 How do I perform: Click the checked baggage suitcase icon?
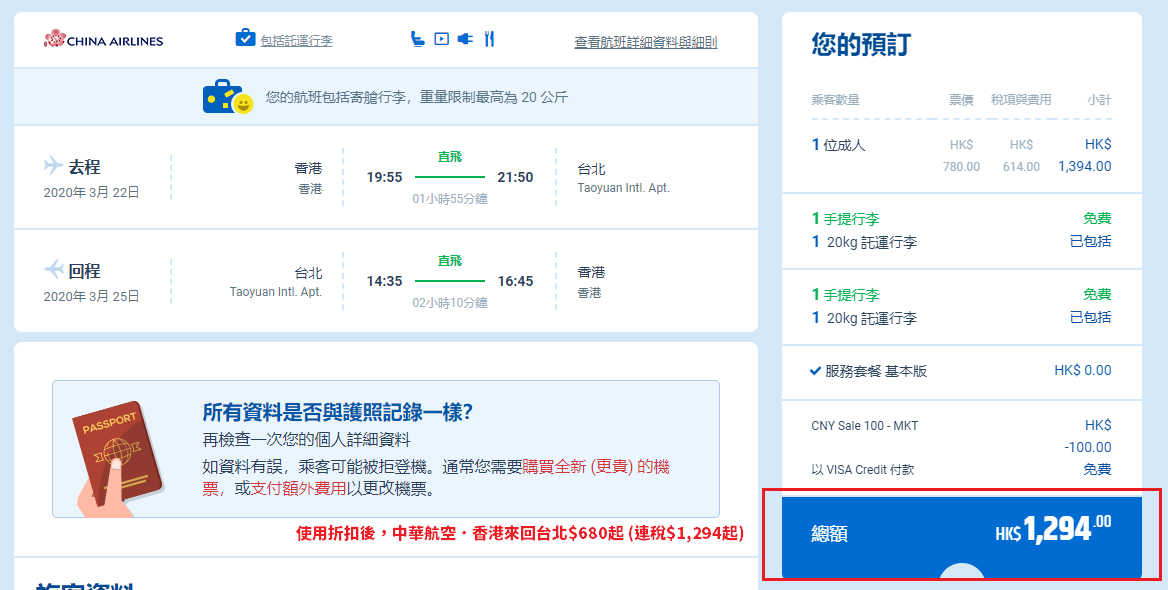245,37
